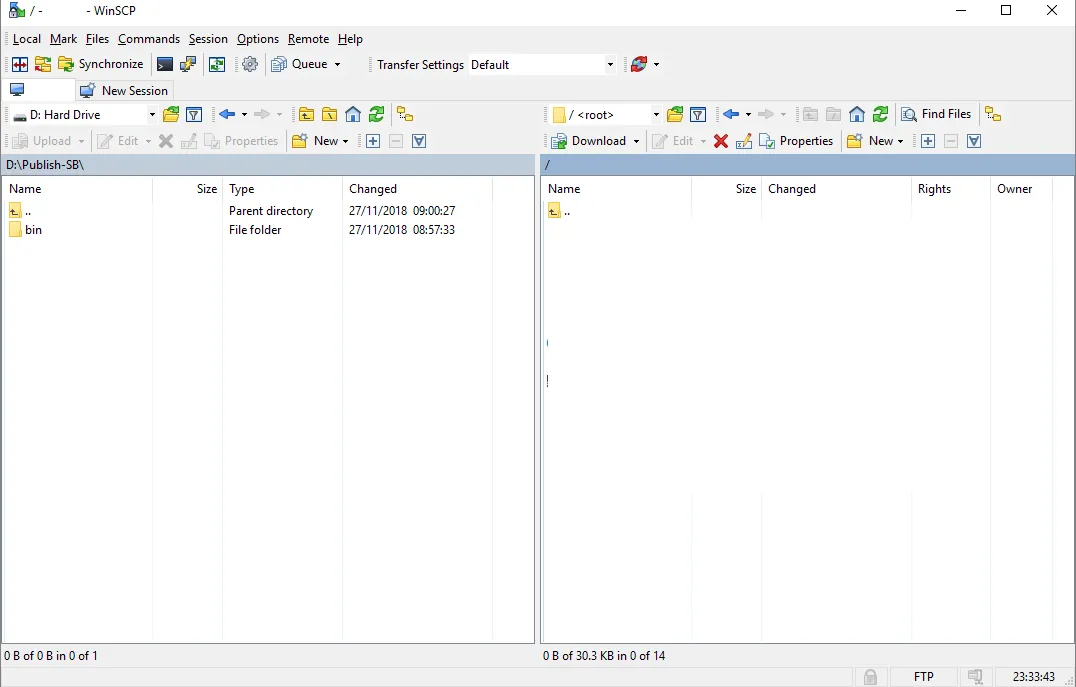Go to remote home directory icon
Viewport: 1076px width, 687px height.
pyautogui.click(x=856, y=115)
